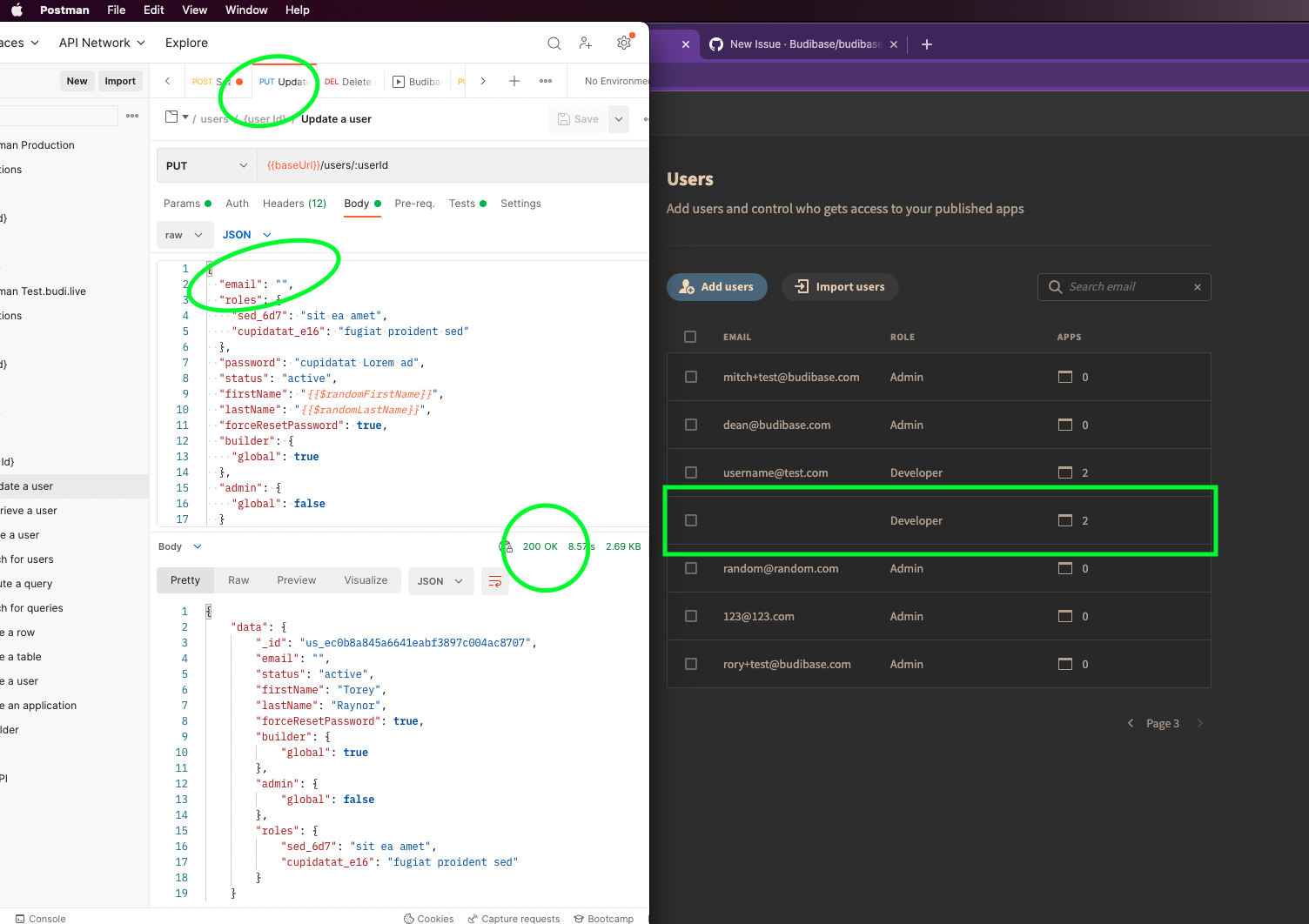
Task: Open Capture requests from the status bar
Action: click(x=514, y=918)
